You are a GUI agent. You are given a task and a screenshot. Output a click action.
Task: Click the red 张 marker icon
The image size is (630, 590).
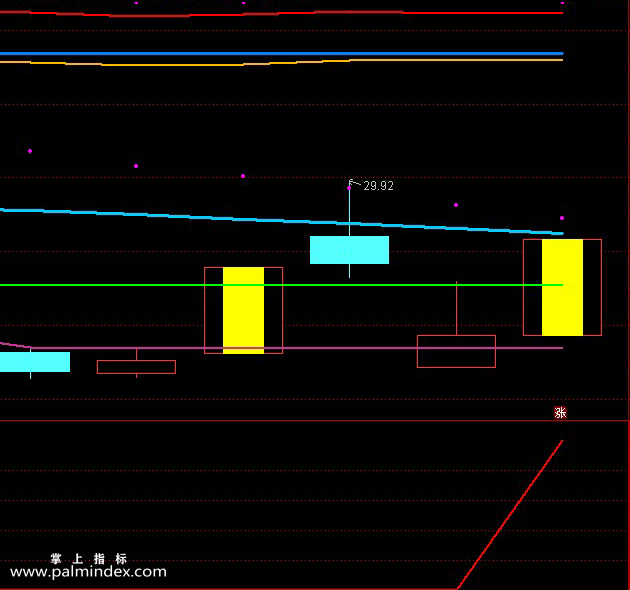coord(560,412)
